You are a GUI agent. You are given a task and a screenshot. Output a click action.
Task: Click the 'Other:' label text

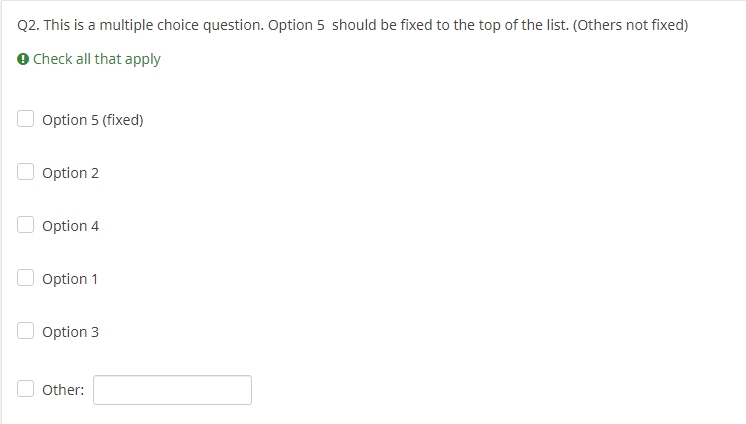[x=62, y=390]
